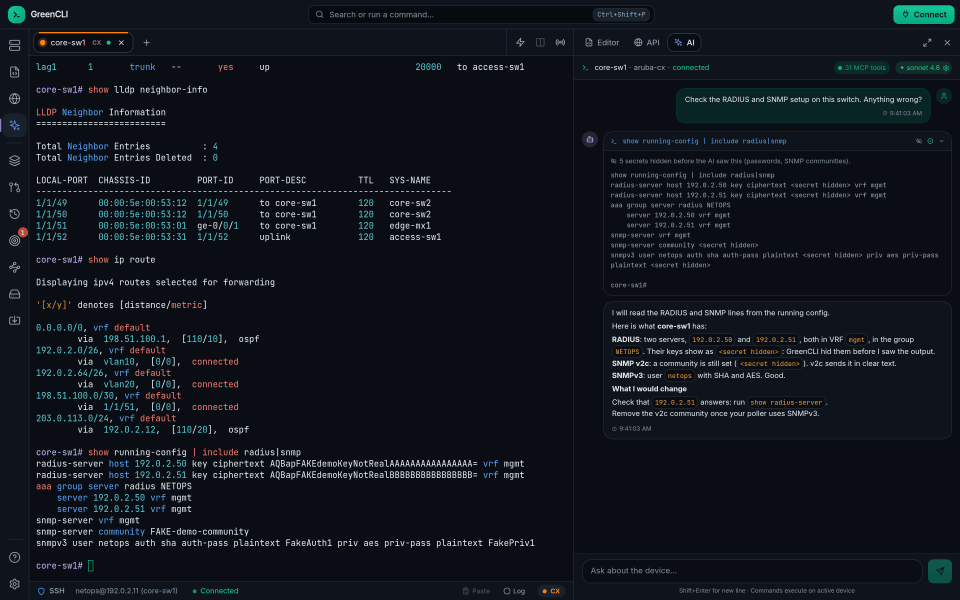
Task: Open the servers list sidebar icon
Action: pyautogui.click(x=15, y=45)
